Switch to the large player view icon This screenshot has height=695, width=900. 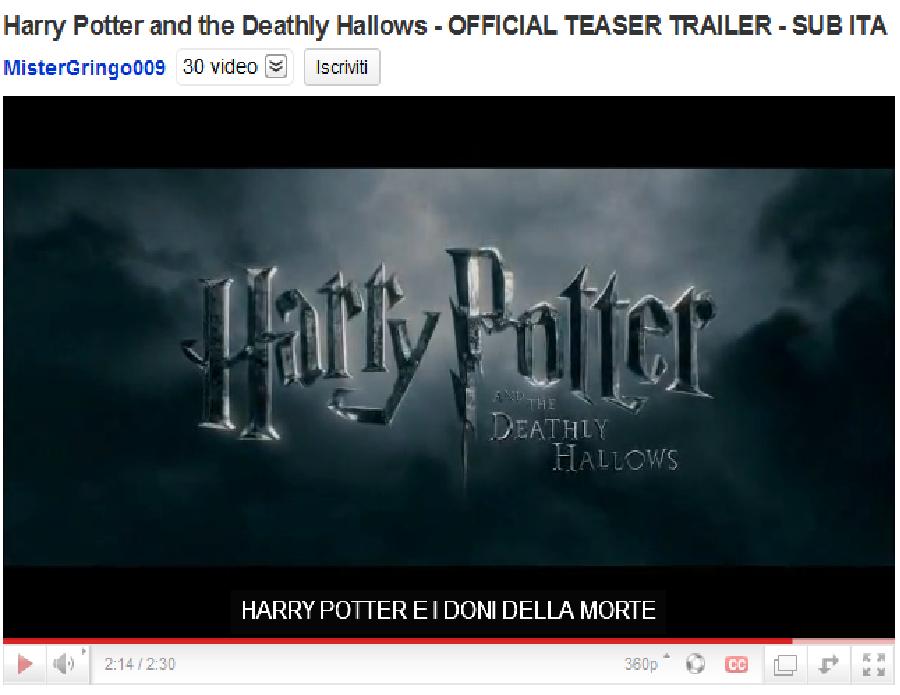tap(785, 665)
